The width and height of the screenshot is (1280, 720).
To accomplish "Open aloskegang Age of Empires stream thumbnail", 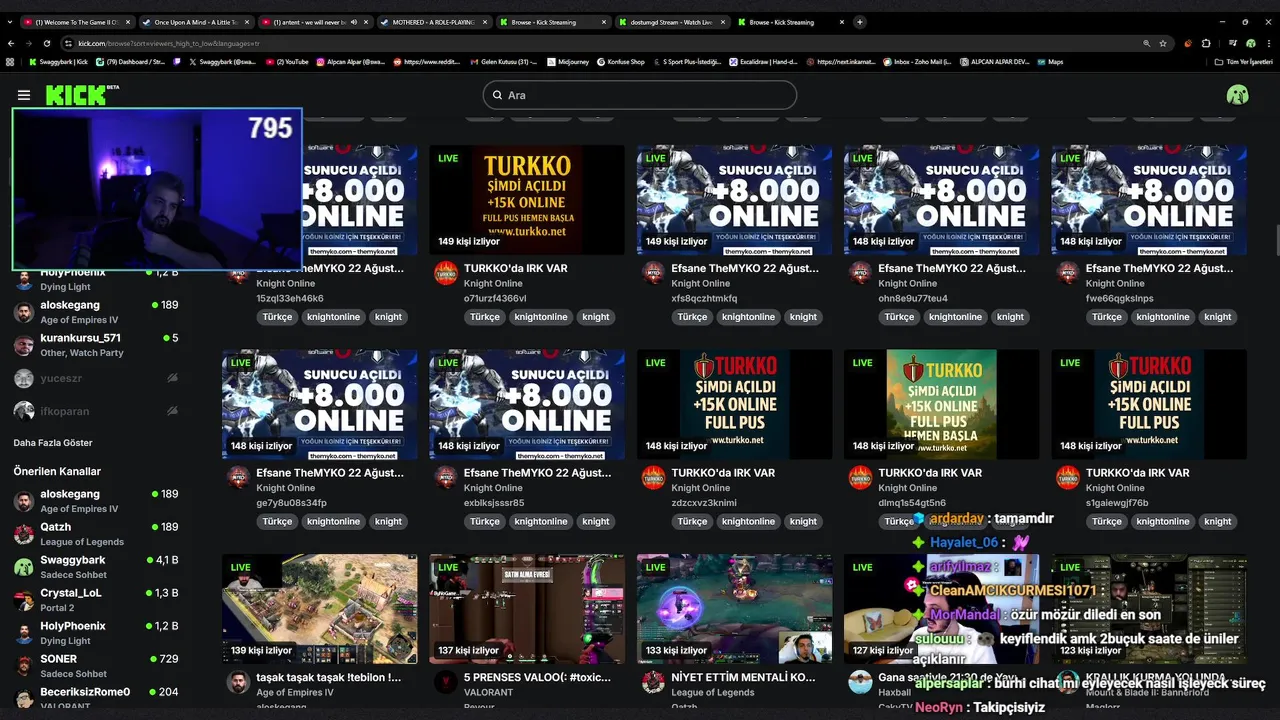I will (x=320, y=609).
